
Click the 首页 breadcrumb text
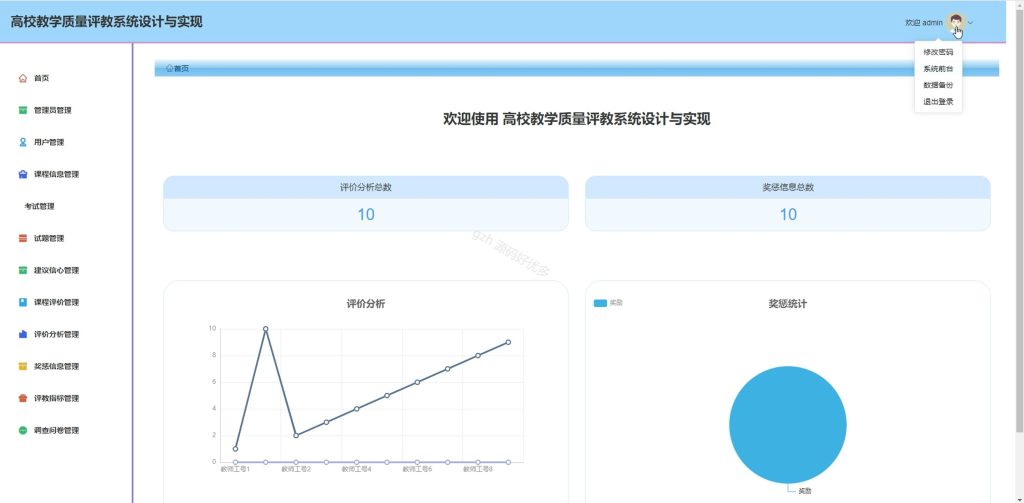click(181, 68)
